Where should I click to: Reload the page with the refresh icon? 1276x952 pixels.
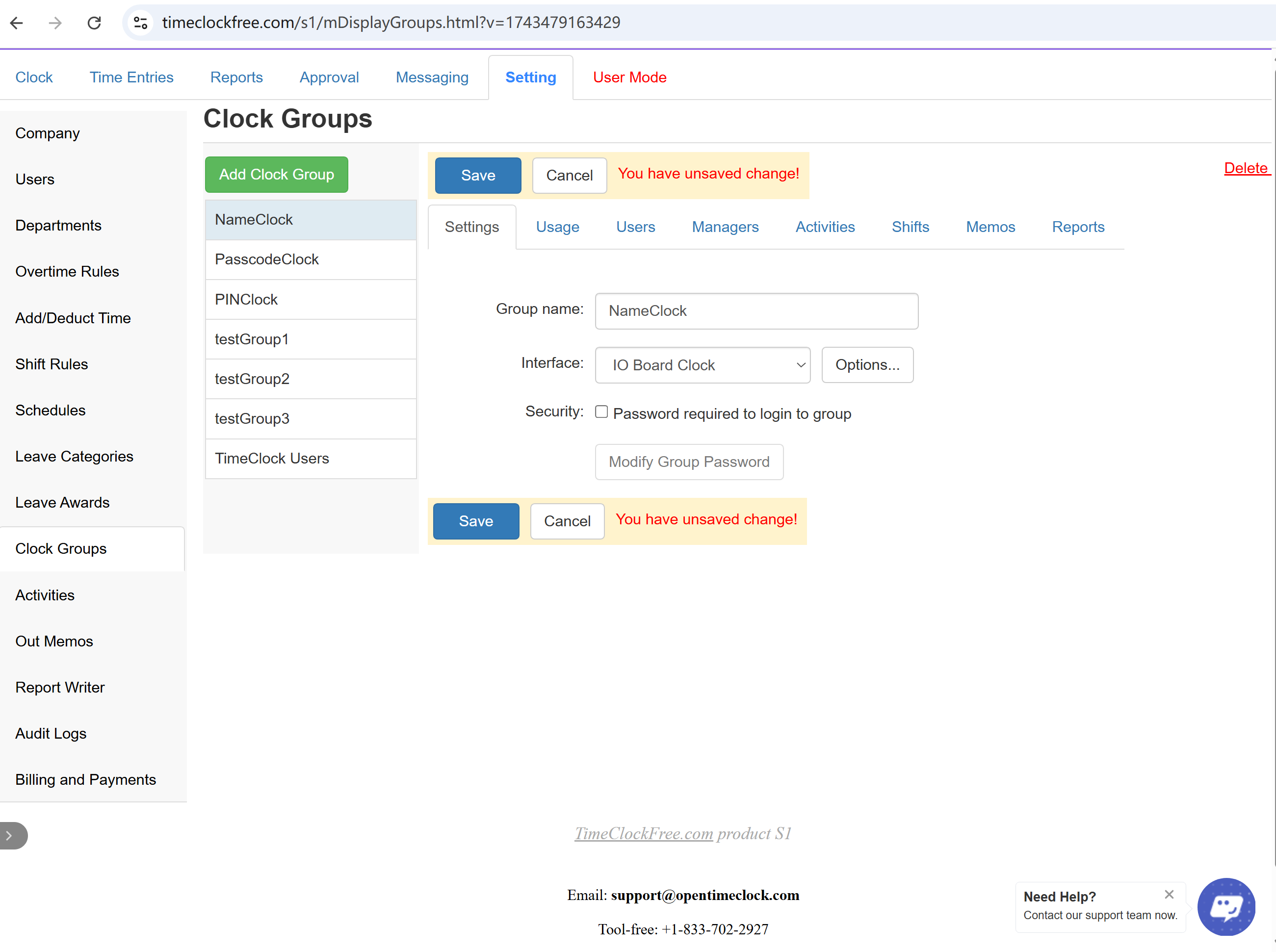click(95, 23)
